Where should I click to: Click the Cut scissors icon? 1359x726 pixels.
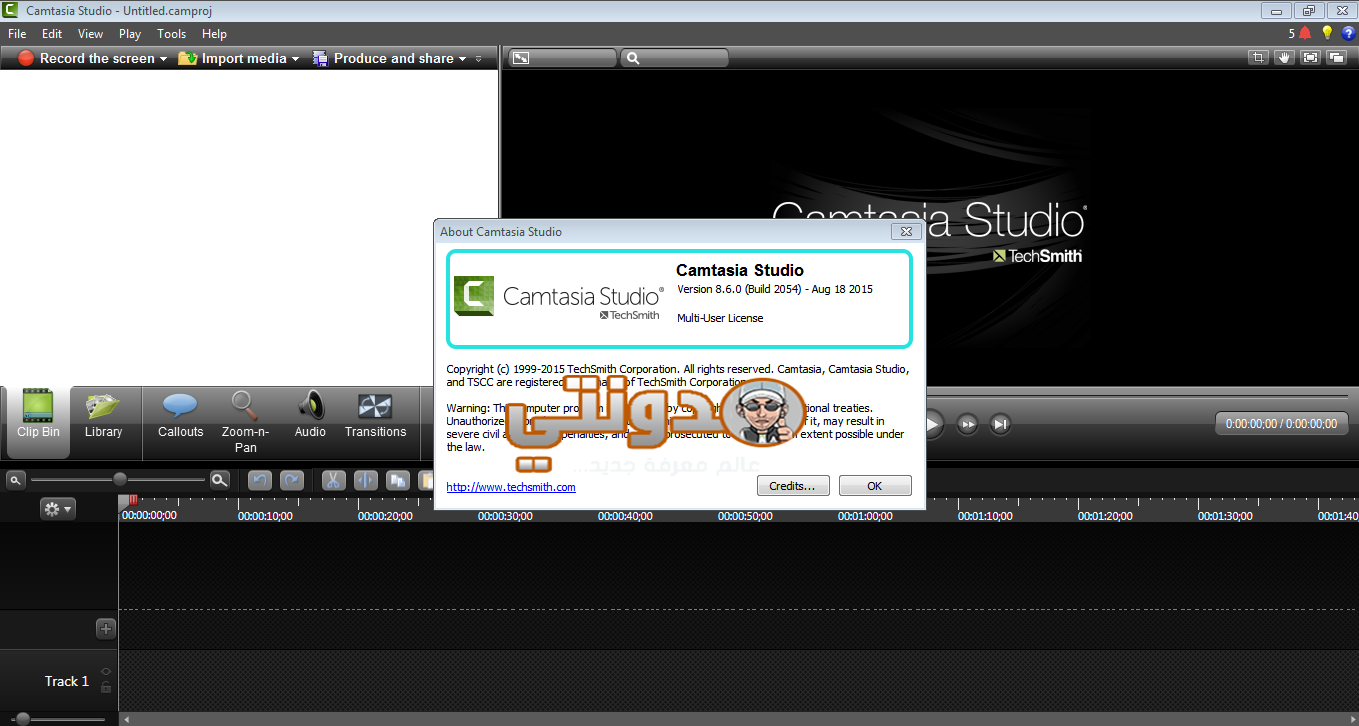[x=333, y=480]
